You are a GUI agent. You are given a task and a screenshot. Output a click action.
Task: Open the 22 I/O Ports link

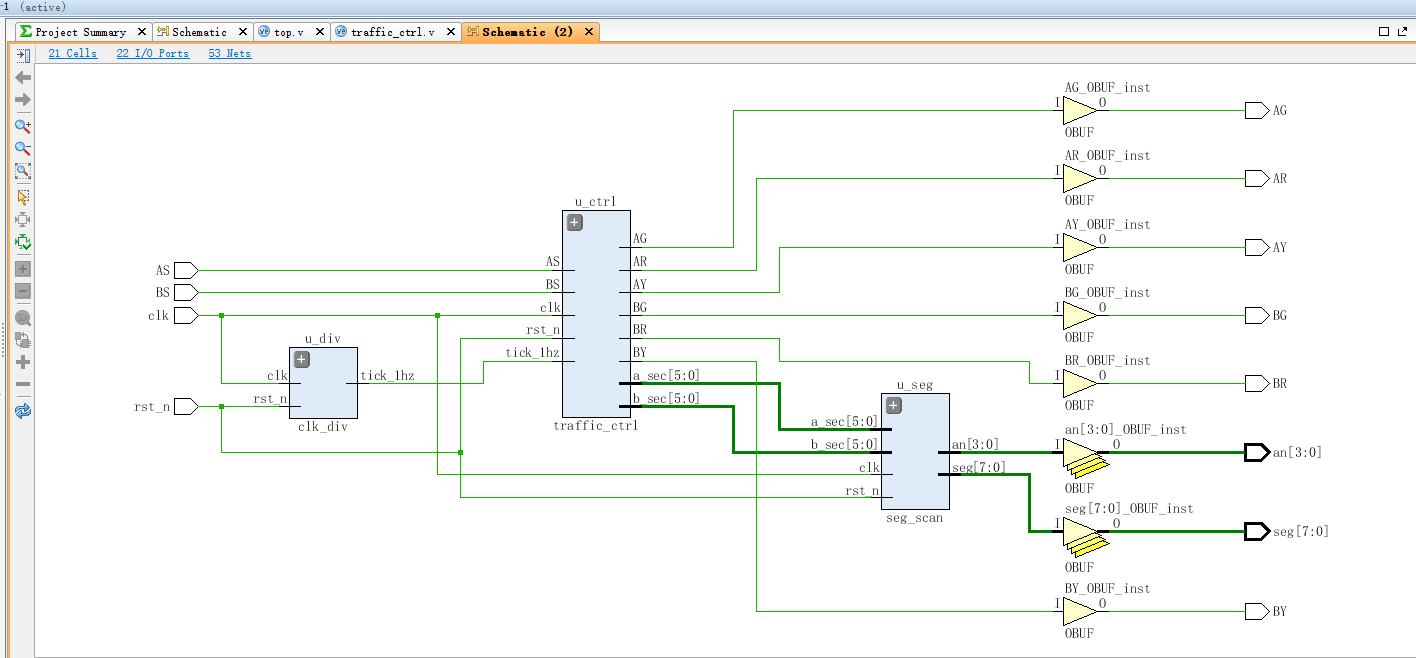pyautogui.click(x=153, y=54)
